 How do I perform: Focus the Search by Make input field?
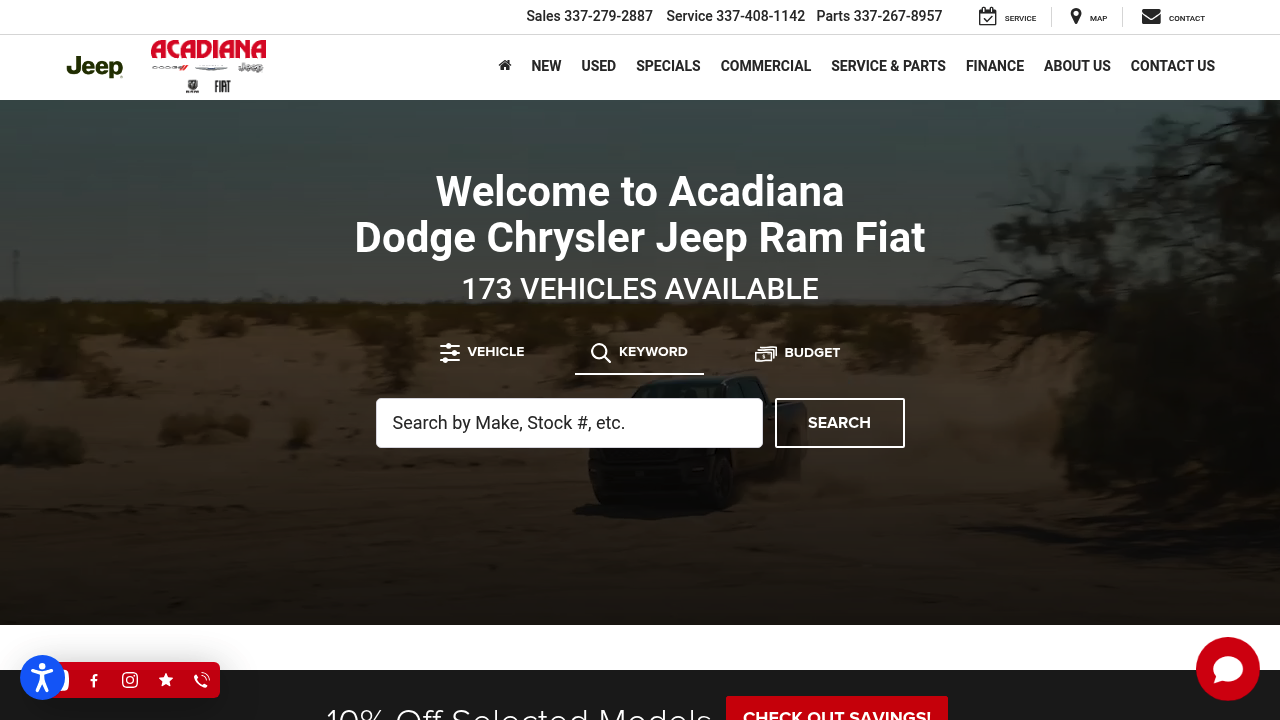(x=569, y=423)
